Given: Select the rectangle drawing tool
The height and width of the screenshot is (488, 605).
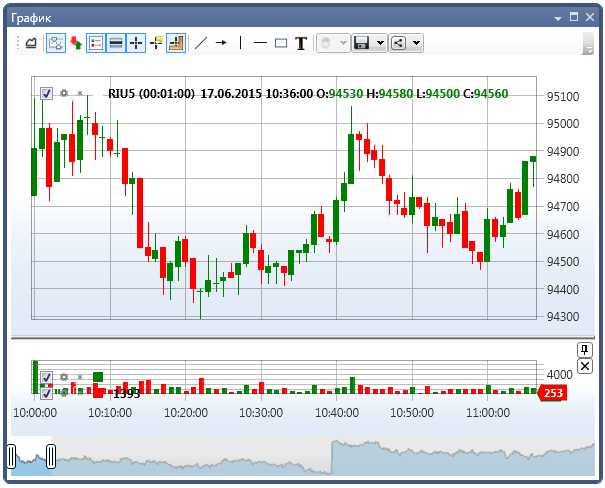Looking at the screenshot, I should point(281,43).
